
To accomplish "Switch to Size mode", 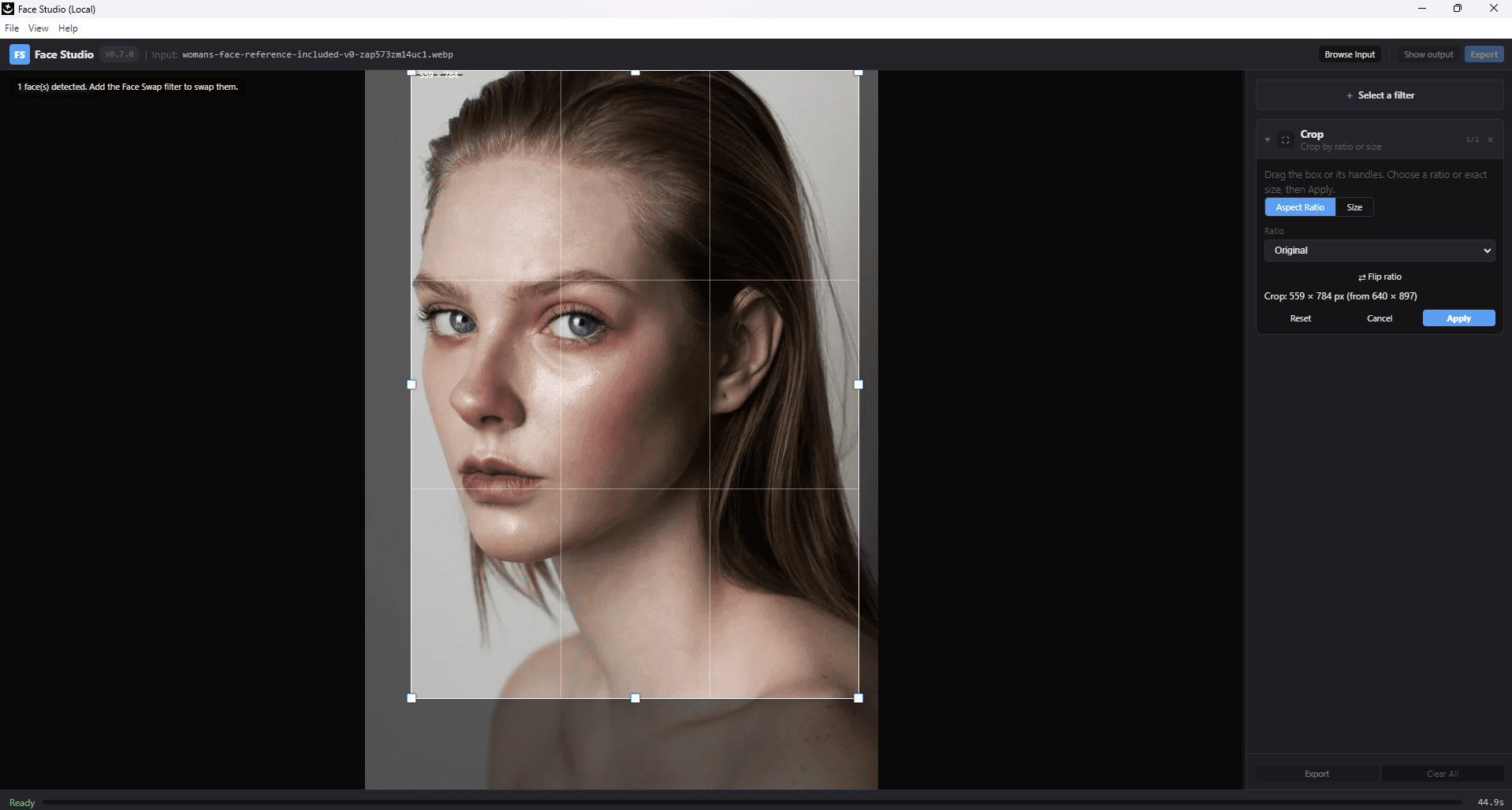I will (x=1354, y=207).
